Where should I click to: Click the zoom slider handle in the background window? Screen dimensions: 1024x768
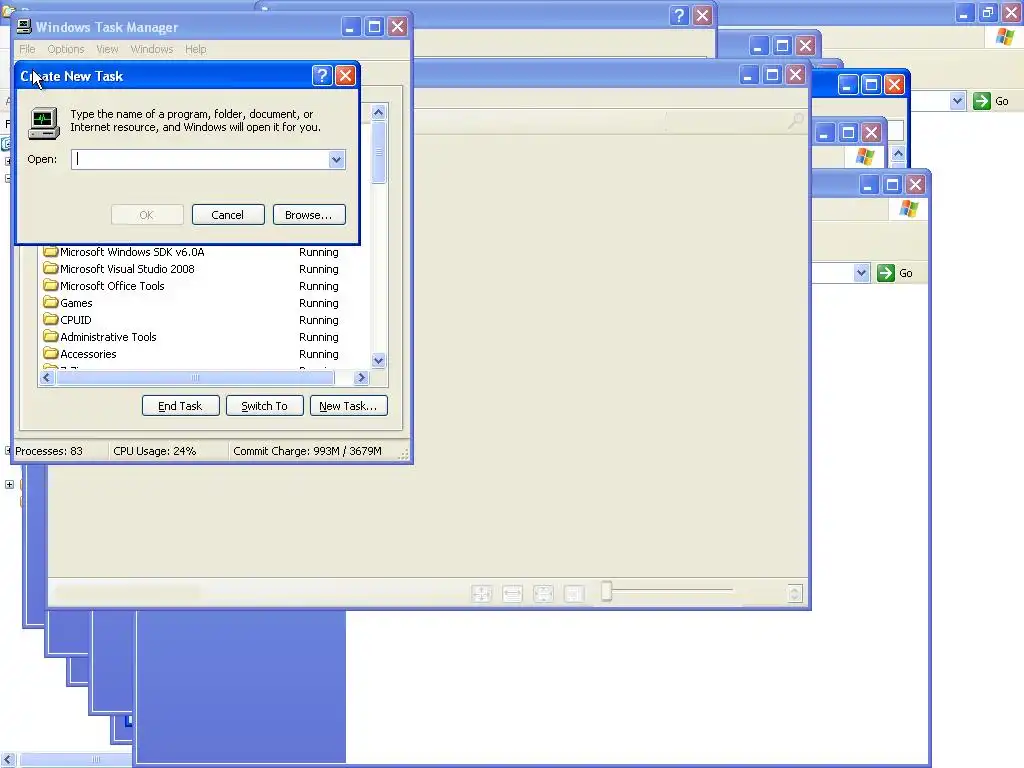607,591
